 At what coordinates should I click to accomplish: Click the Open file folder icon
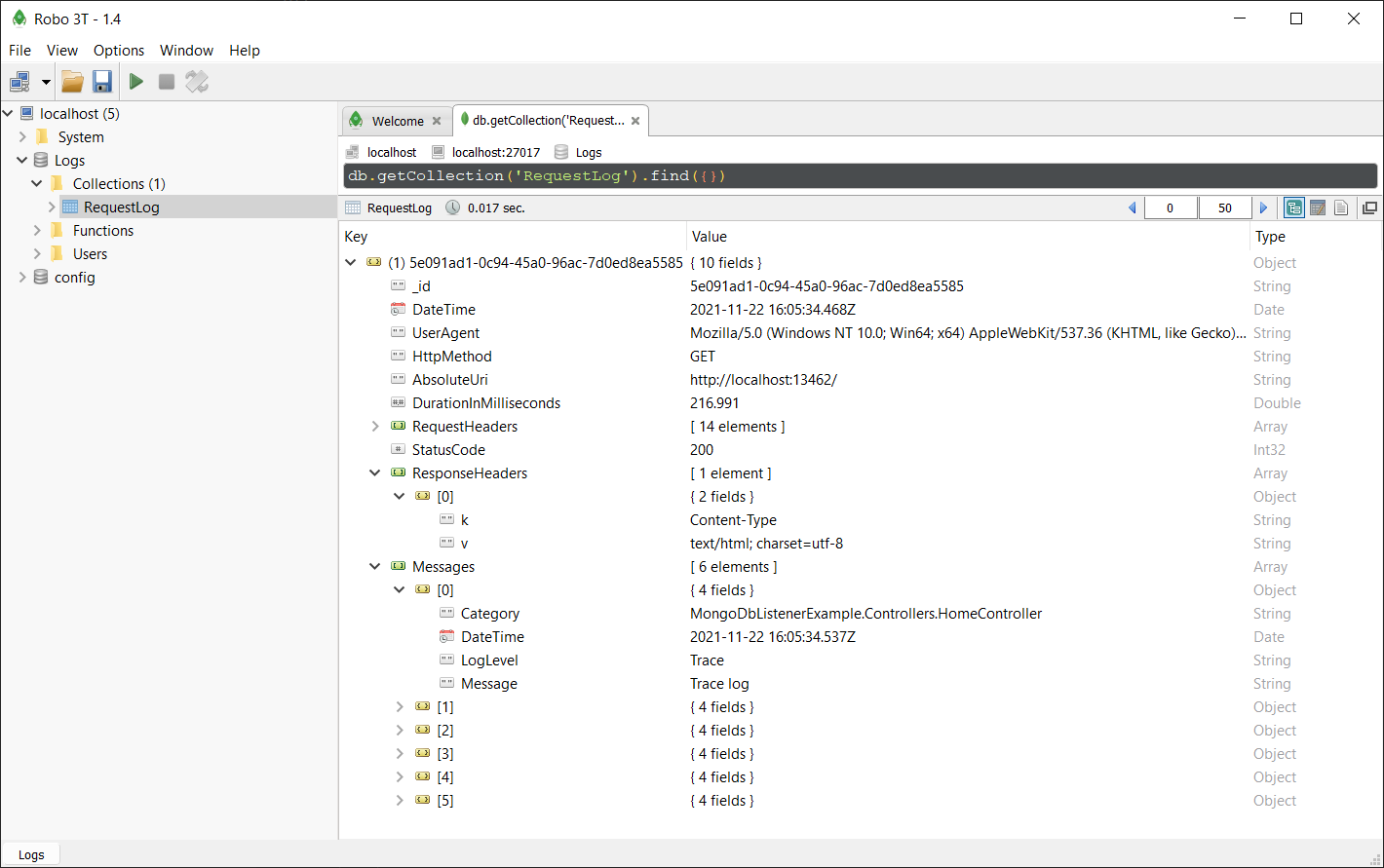(72, 82)
